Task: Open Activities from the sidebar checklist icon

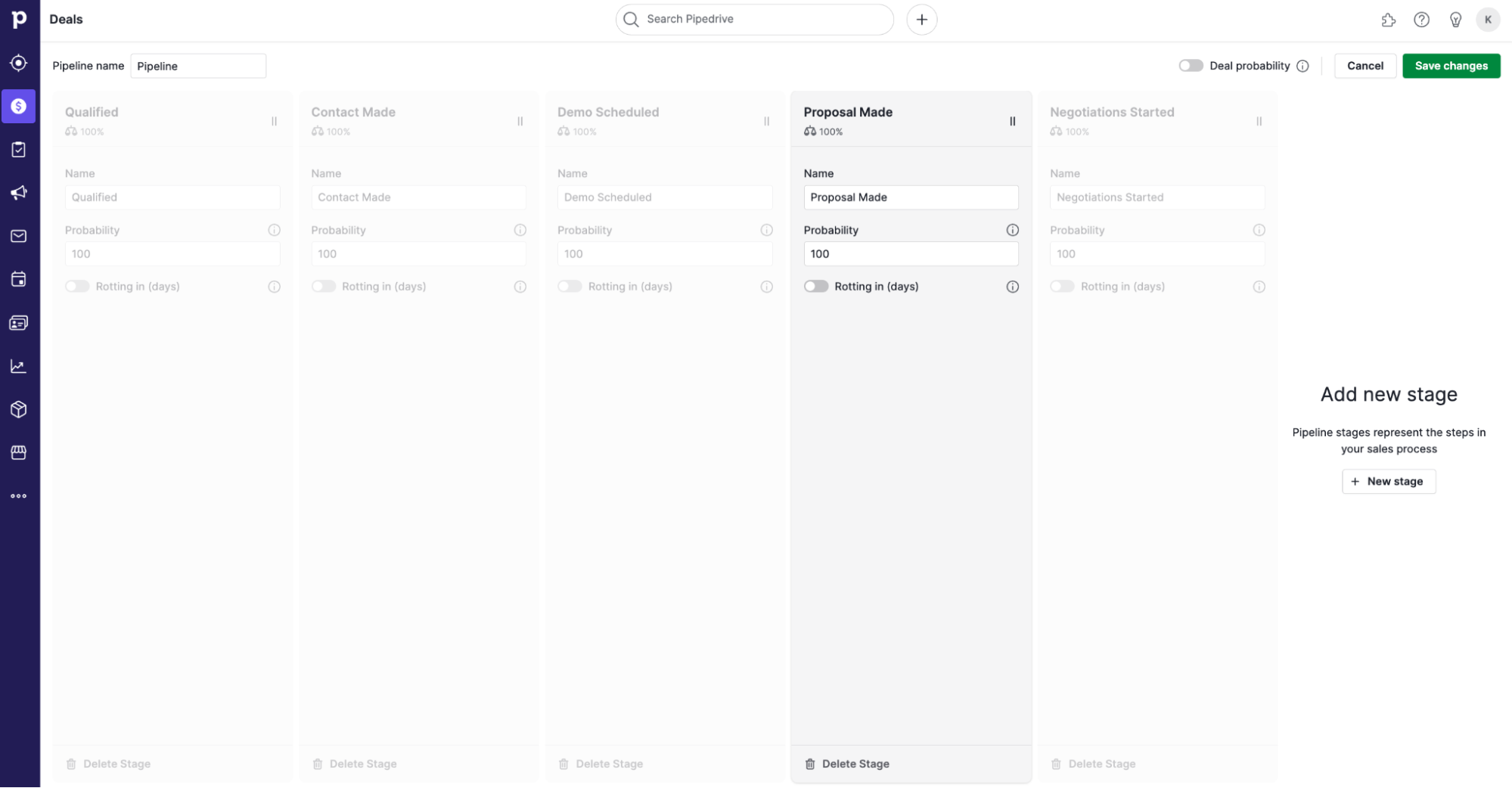Action: [19, 149]
